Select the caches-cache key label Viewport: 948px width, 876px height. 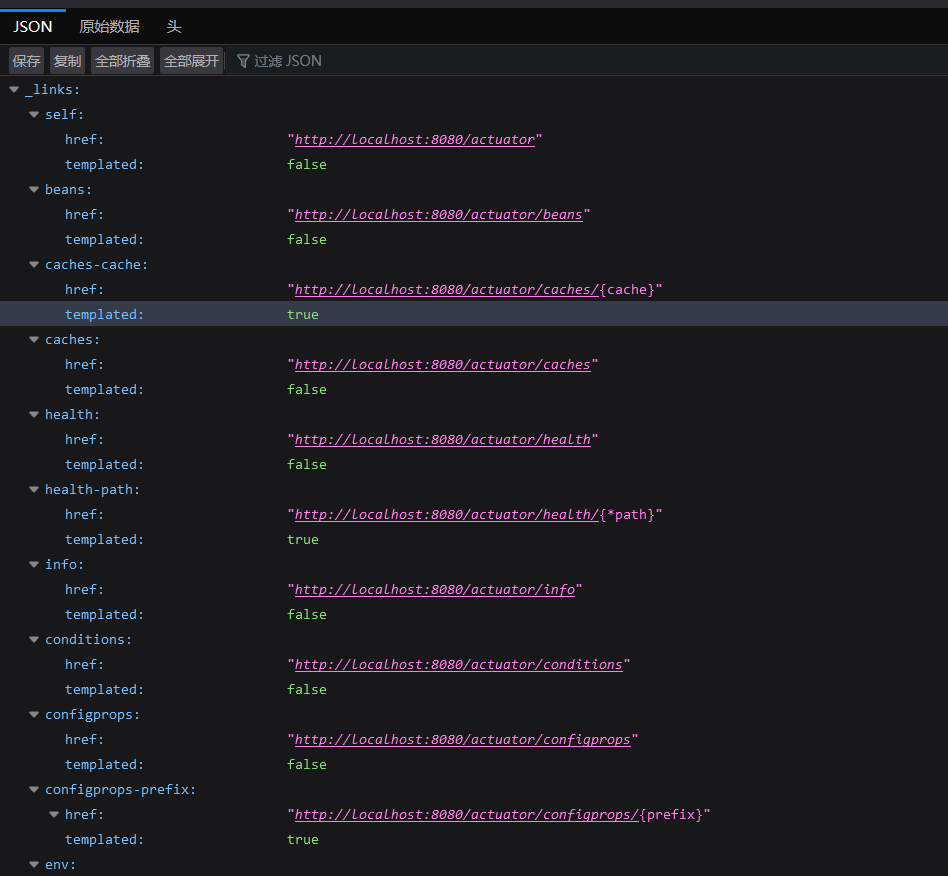(x=96, y=264)
